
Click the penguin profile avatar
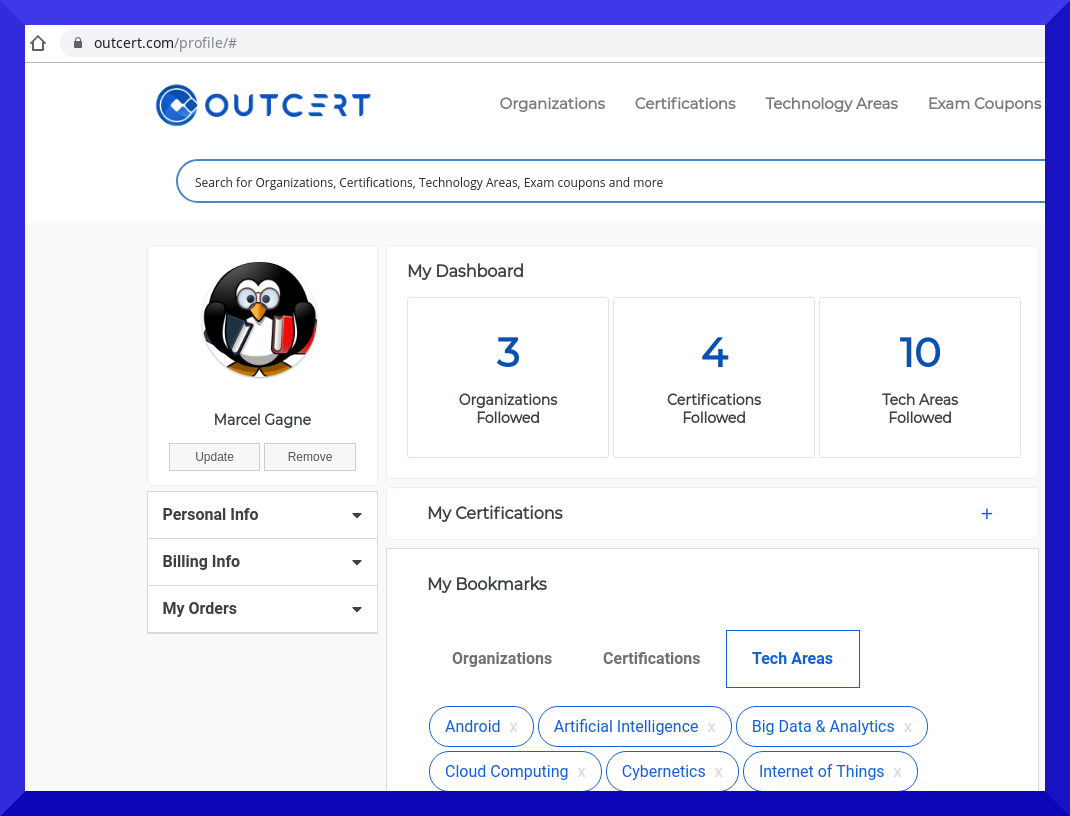260,320
